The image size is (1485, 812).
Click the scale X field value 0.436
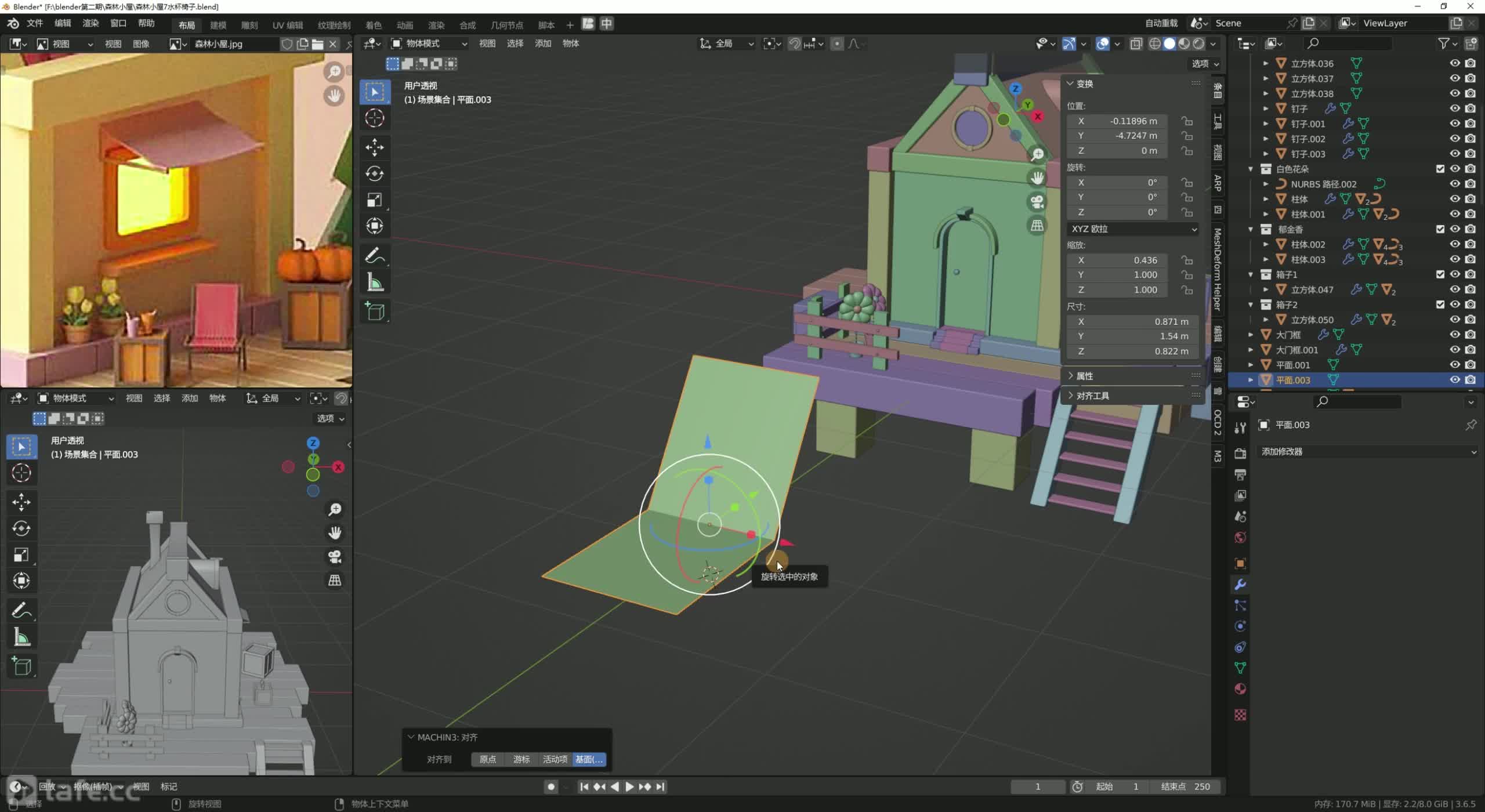[1117, 260]
